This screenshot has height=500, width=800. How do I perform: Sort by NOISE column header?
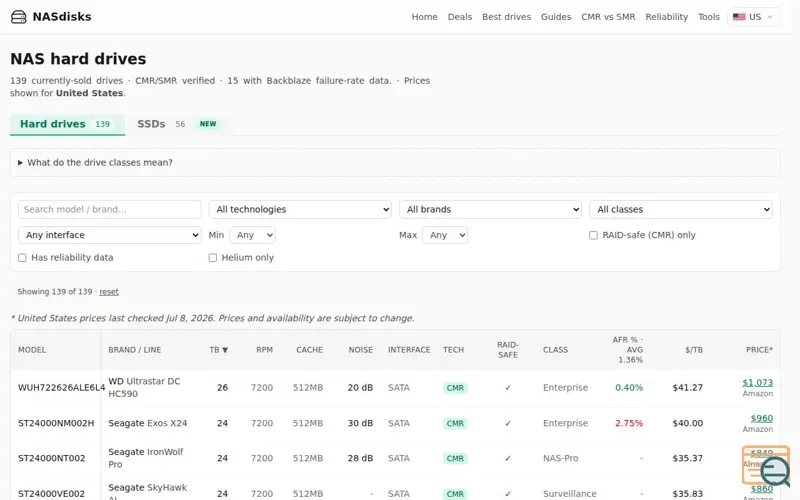(x=361, y=350)
